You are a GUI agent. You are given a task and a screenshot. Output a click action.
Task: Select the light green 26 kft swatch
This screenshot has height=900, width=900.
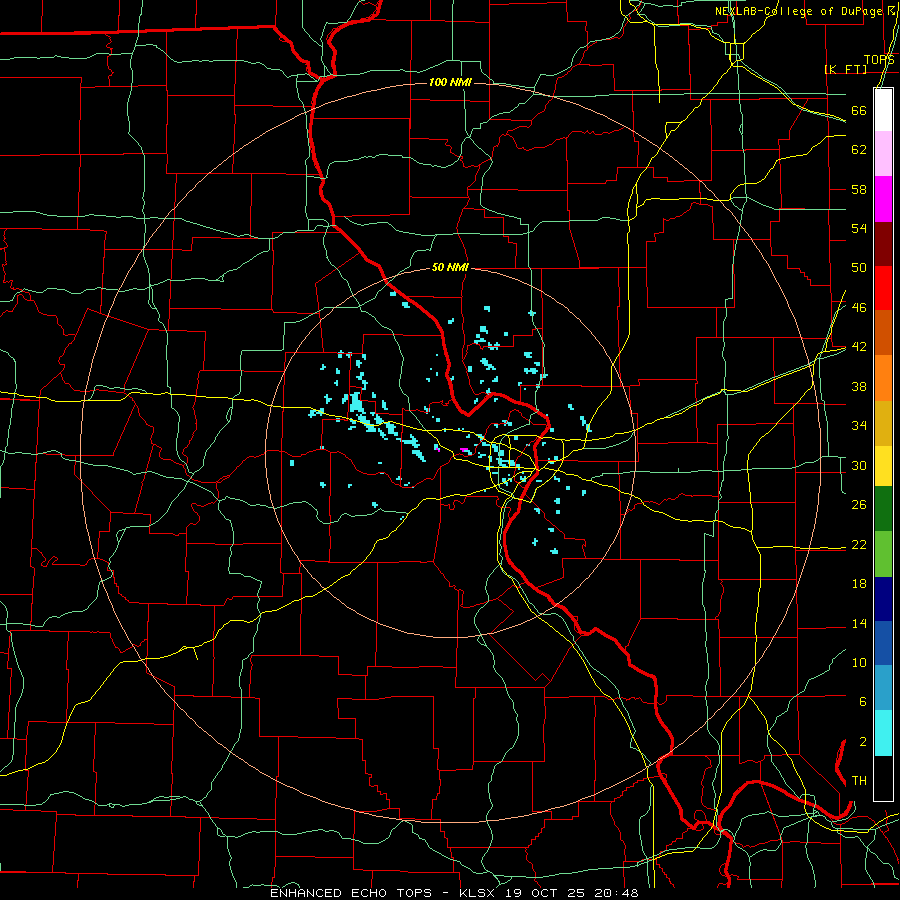(883, 554)
